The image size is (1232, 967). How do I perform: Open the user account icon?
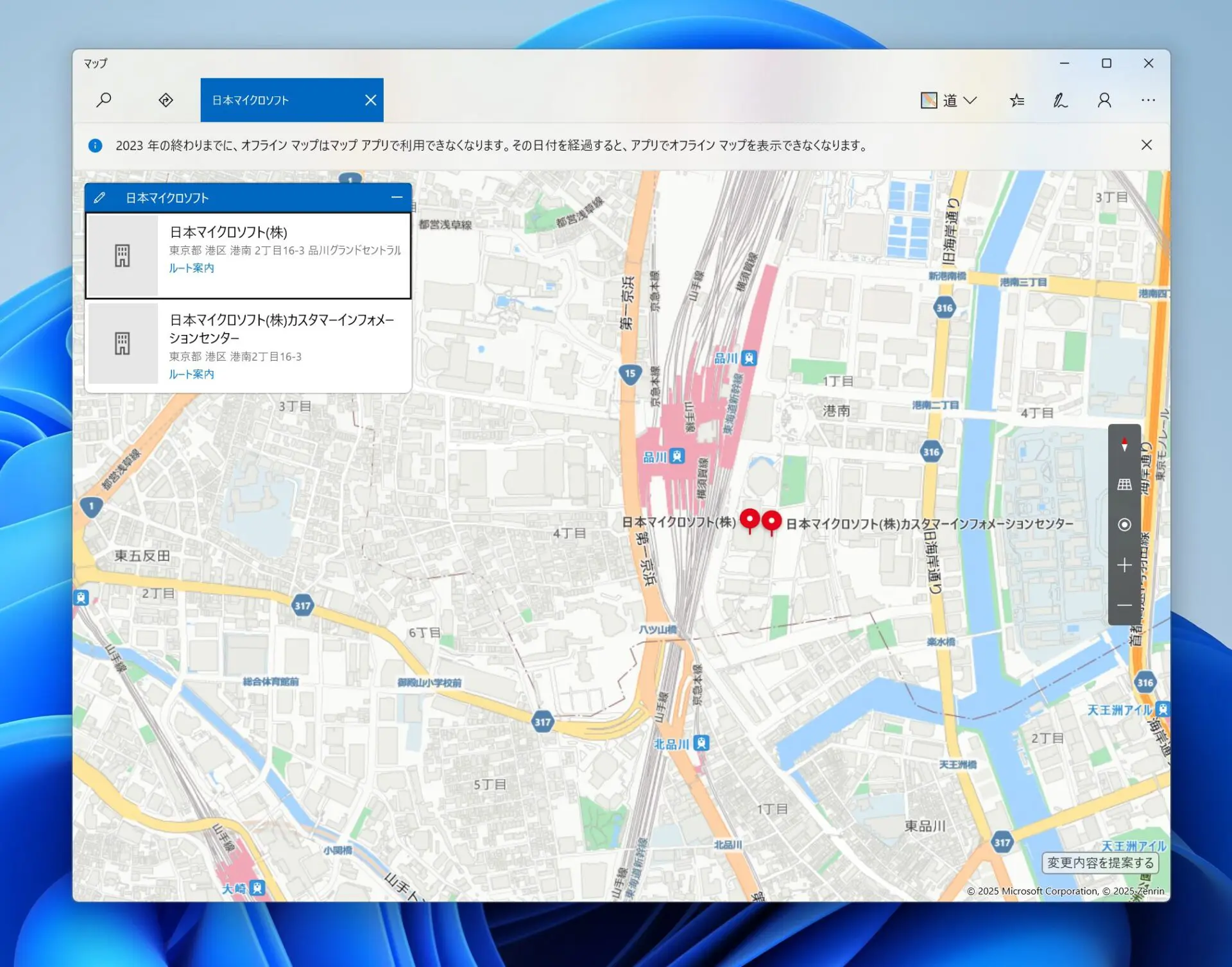click(1104, 100)
